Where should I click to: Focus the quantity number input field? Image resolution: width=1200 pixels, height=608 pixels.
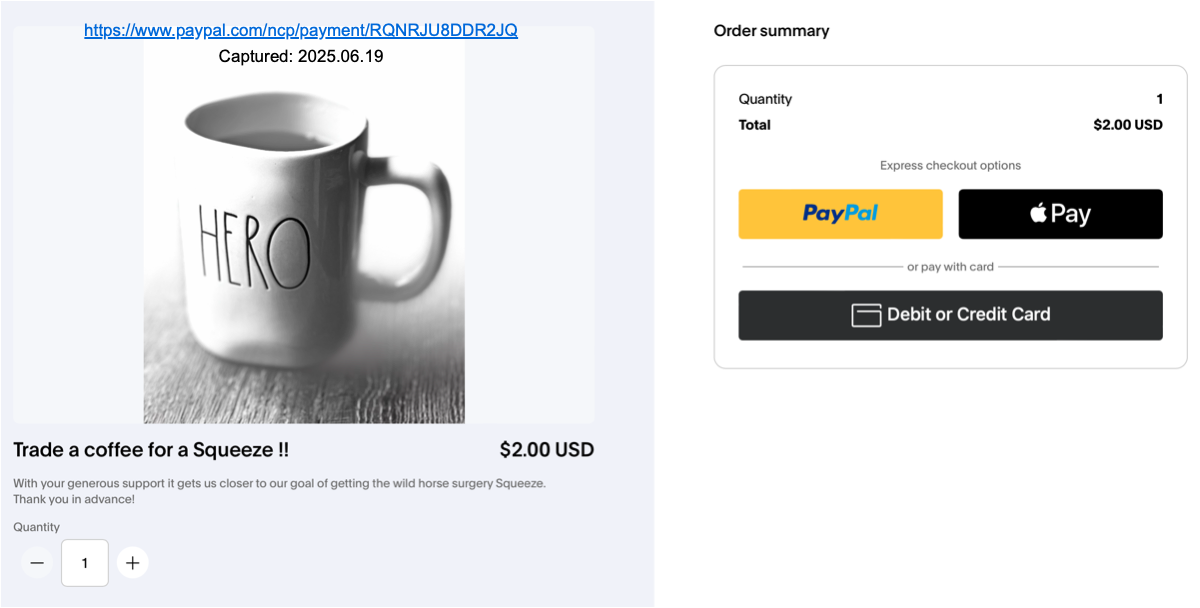click(85, 563)
